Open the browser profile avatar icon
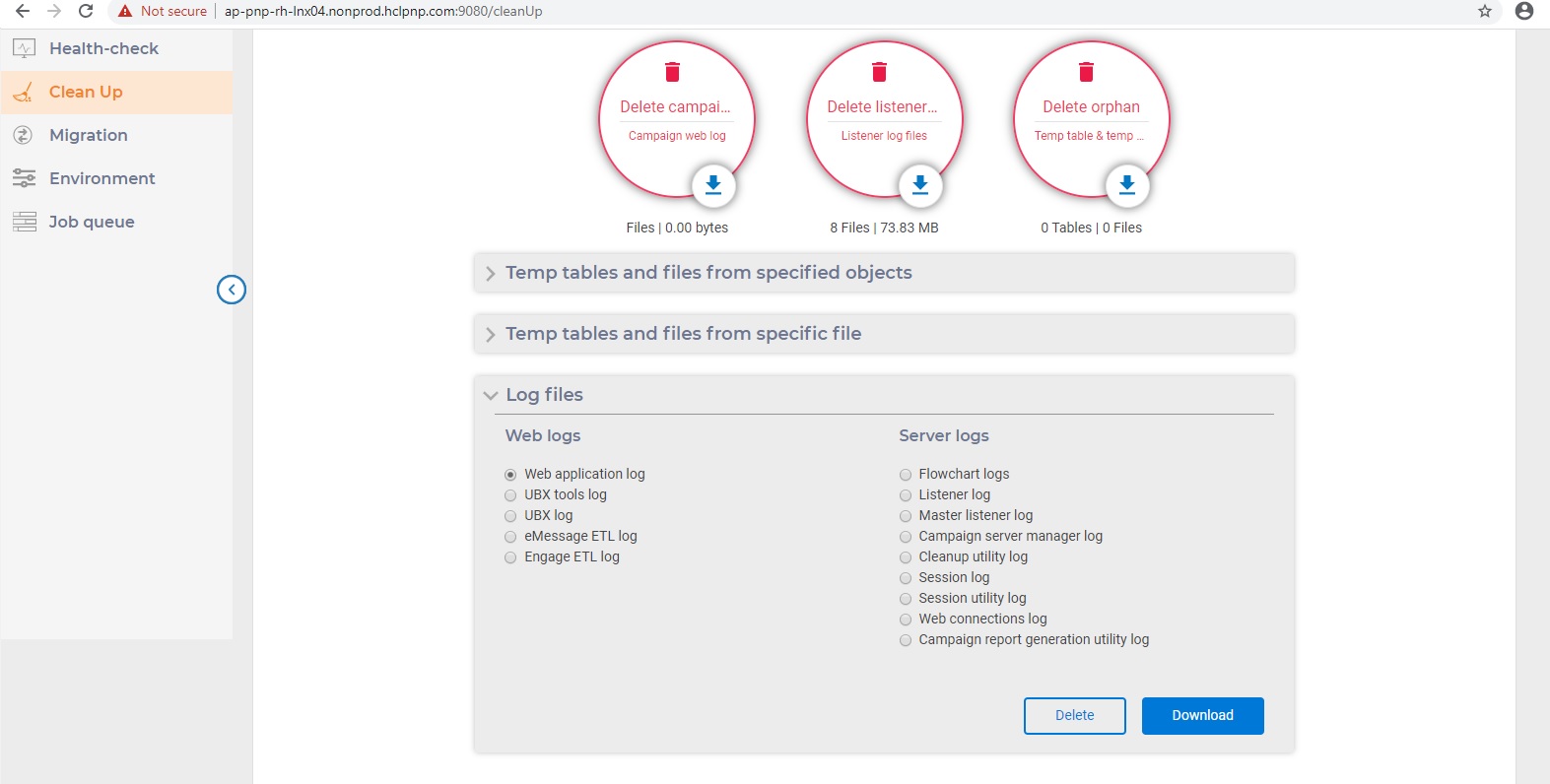Viewport: 1550px width, 784px height. click(1524, 11)
